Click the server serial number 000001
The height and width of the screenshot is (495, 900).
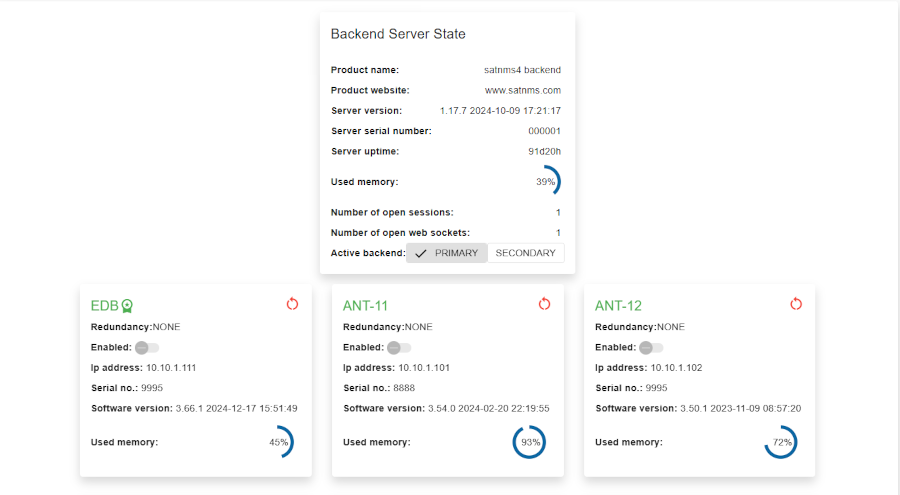coord(544,131)
